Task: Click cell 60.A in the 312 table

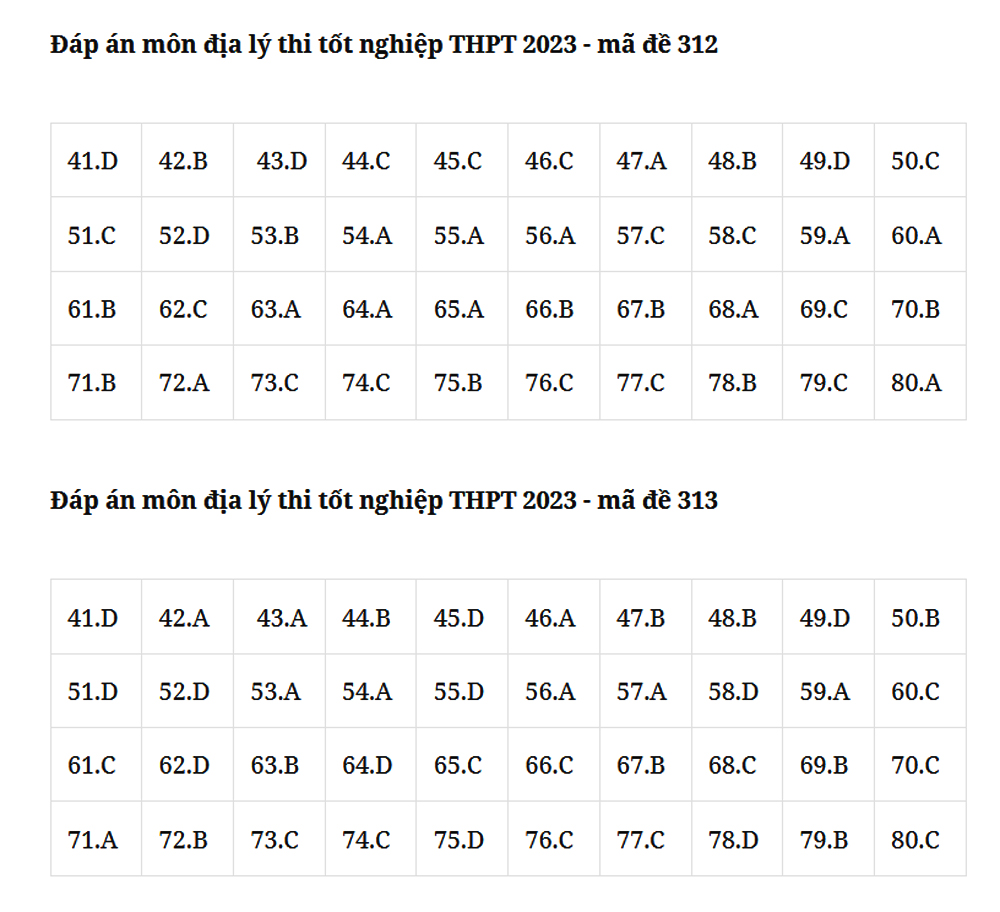Action: coord(920,235)
